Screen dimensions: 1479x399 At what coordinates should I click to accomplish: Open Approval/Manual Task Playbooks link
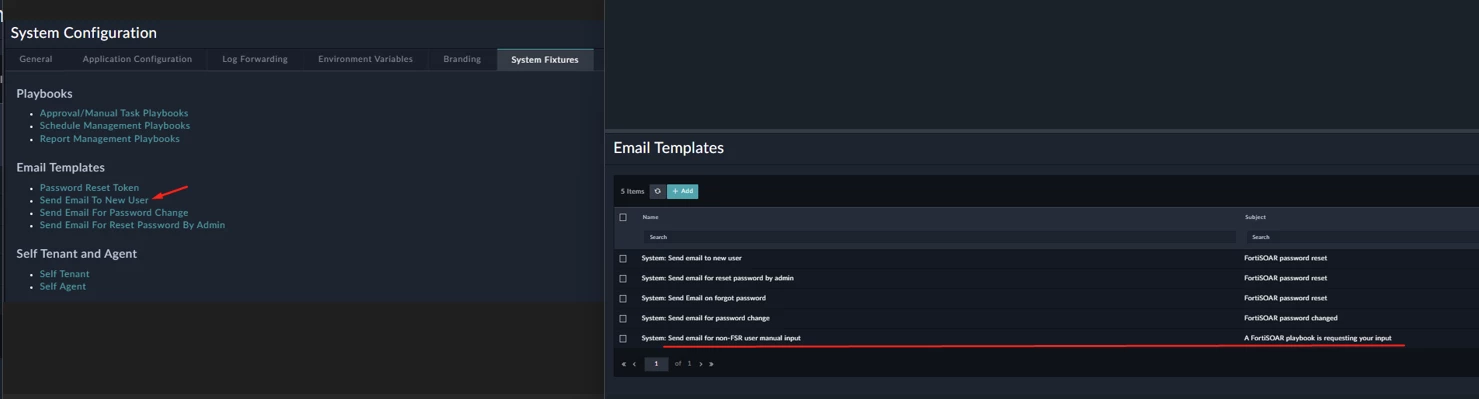(x=114, y=113)
